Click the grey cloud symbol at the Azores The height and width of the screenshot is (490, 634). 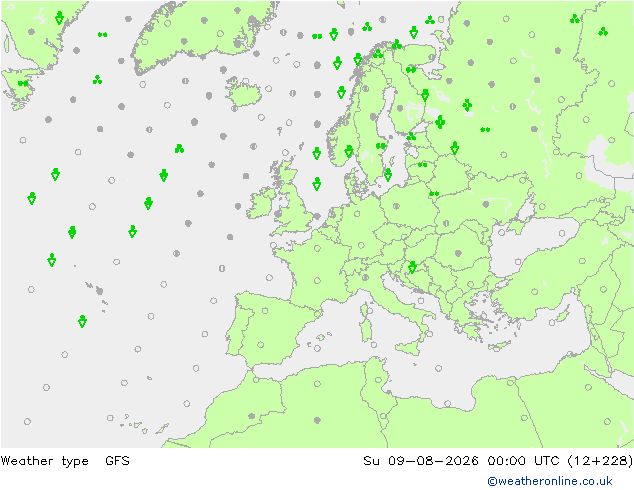(x=99, y=291)
